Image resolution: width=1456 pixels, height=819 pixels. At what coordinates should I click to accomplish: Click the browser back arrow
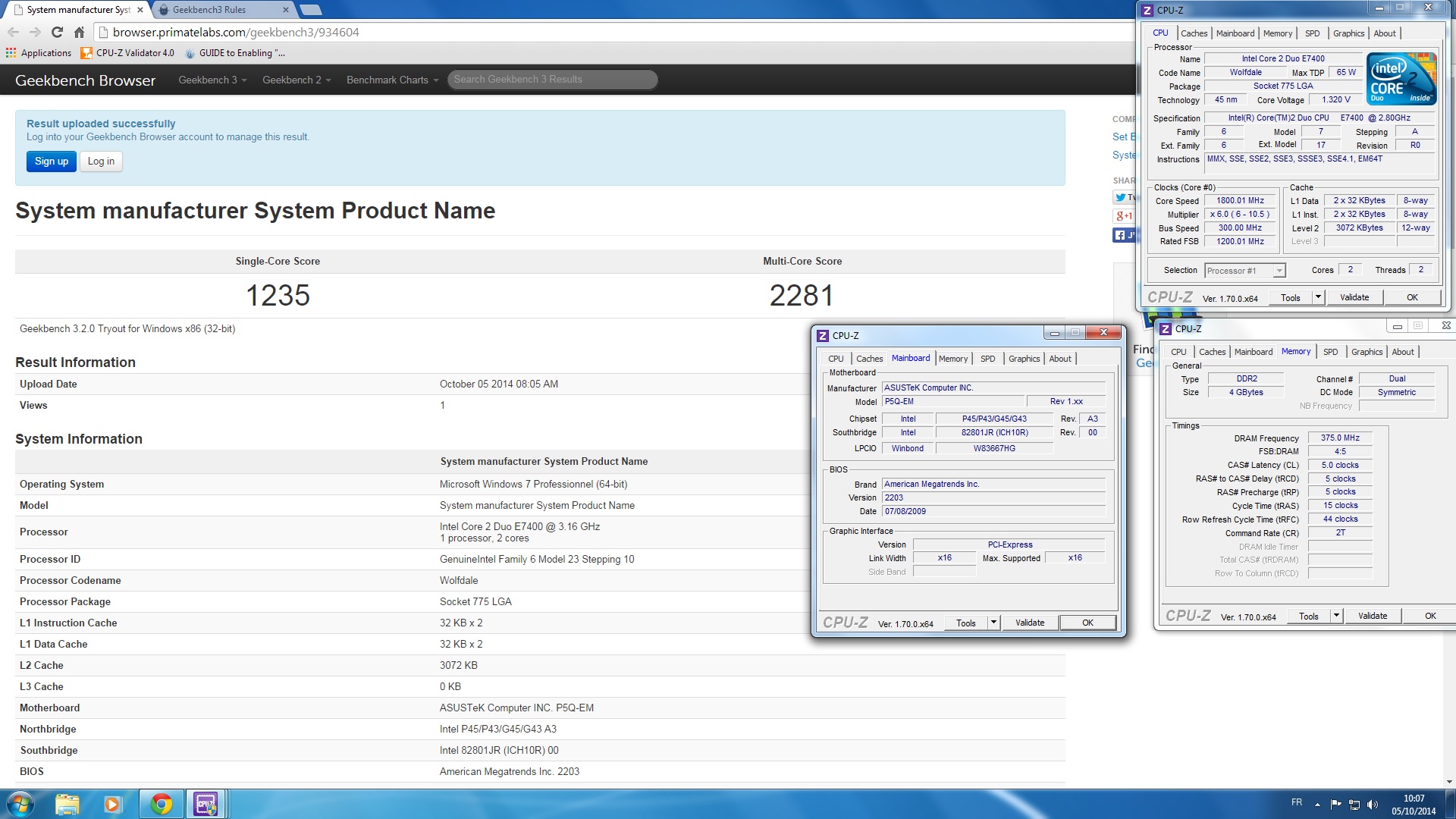(13, 32)
